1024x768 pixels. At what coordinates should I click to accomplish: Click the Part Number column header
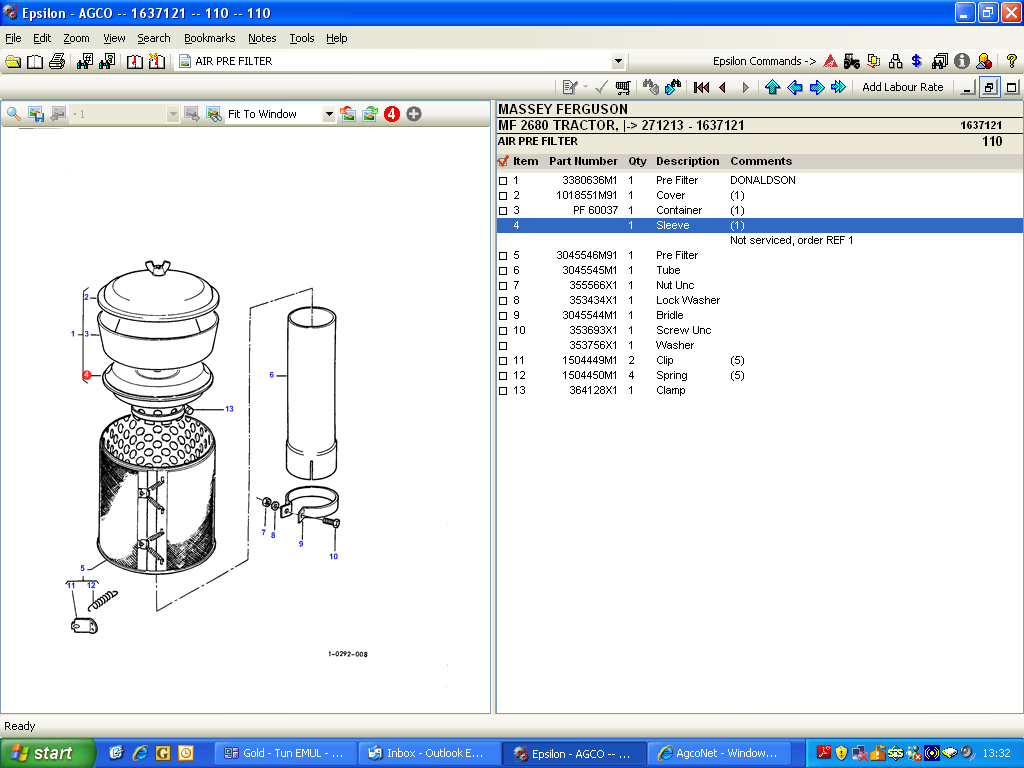point(583,161)
